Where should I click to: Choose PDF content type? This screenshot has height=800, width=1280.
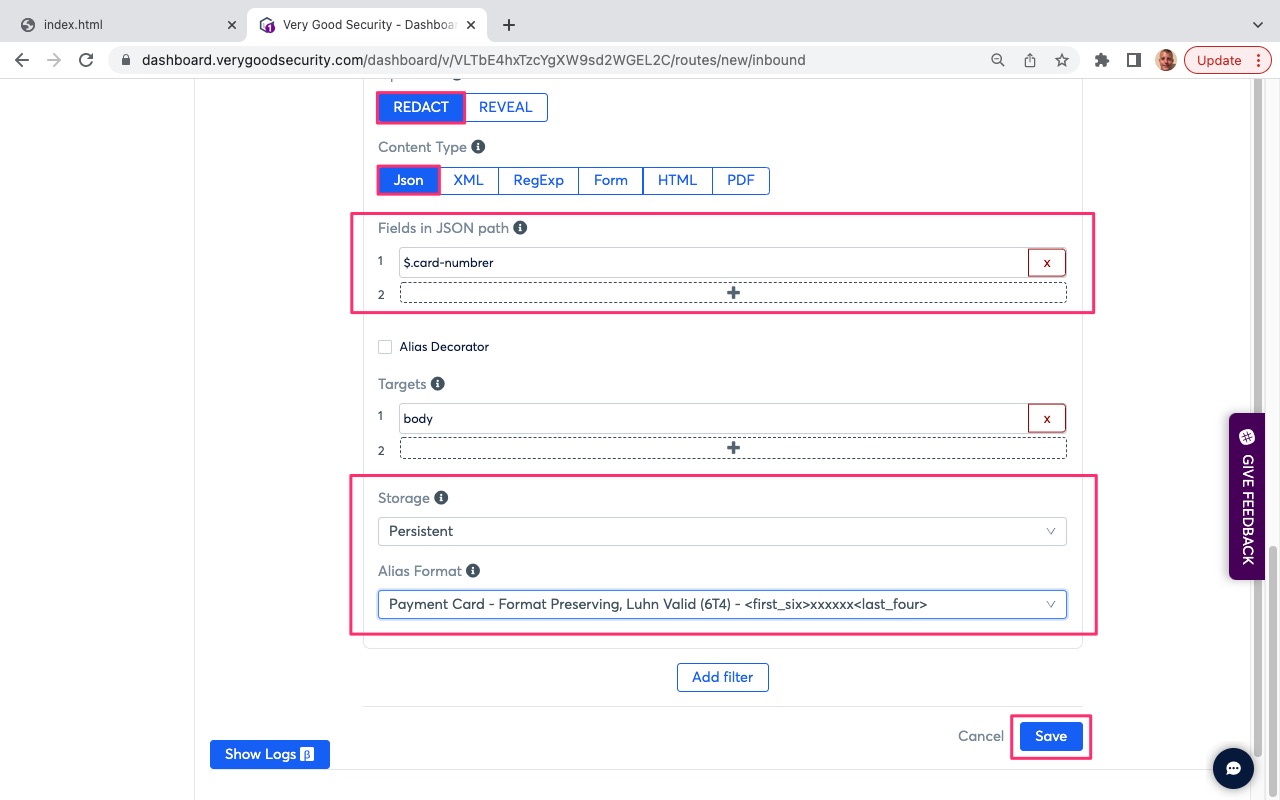click(x=741, y=180)
